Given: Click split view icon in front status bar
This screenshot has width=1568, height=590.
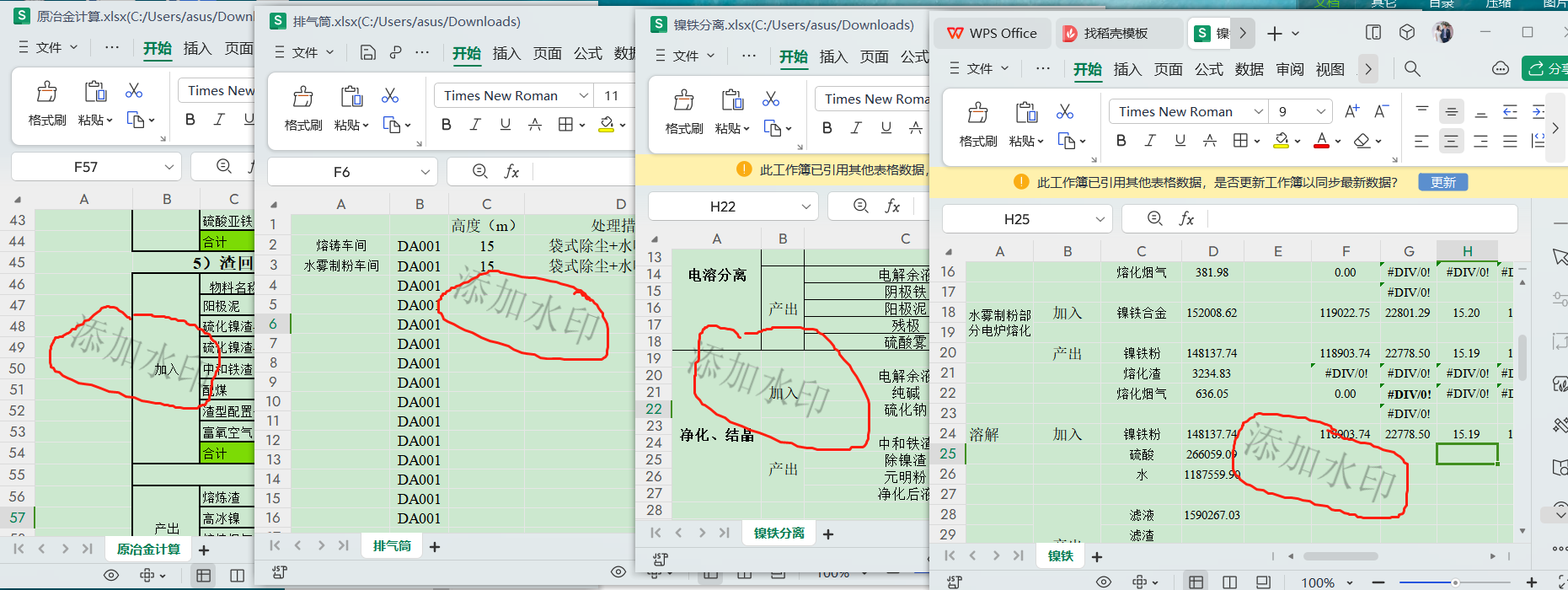Looking at the screenshot, I should [1229, 582].
